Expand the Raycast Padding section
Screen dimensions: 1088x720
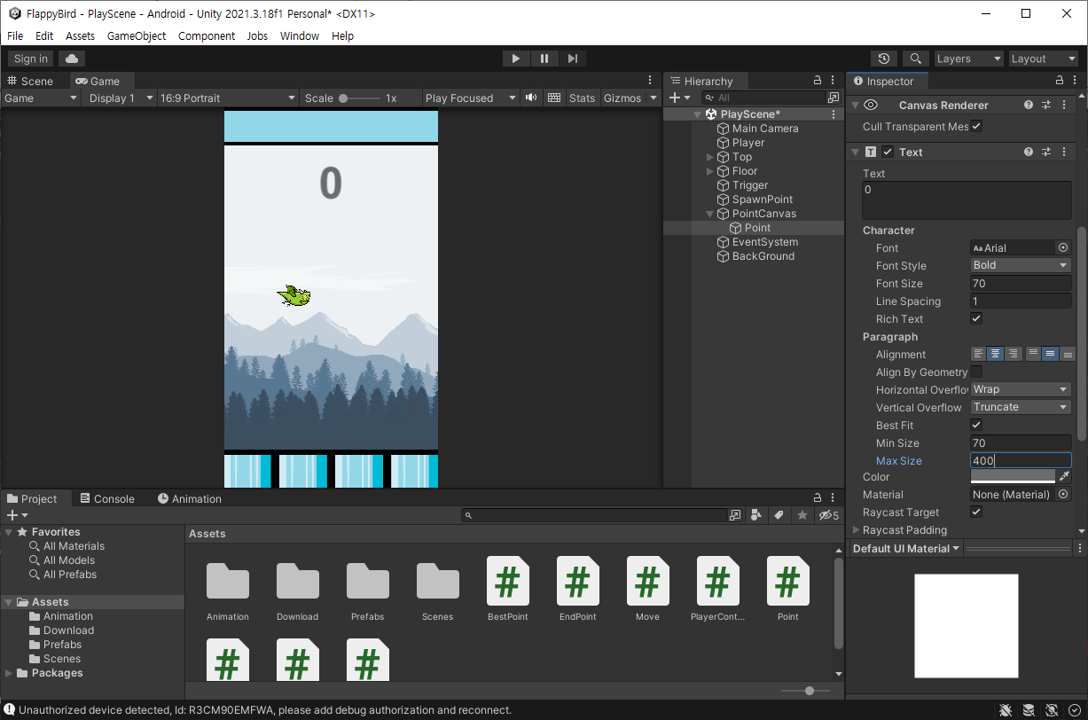(x=856, y=530)
